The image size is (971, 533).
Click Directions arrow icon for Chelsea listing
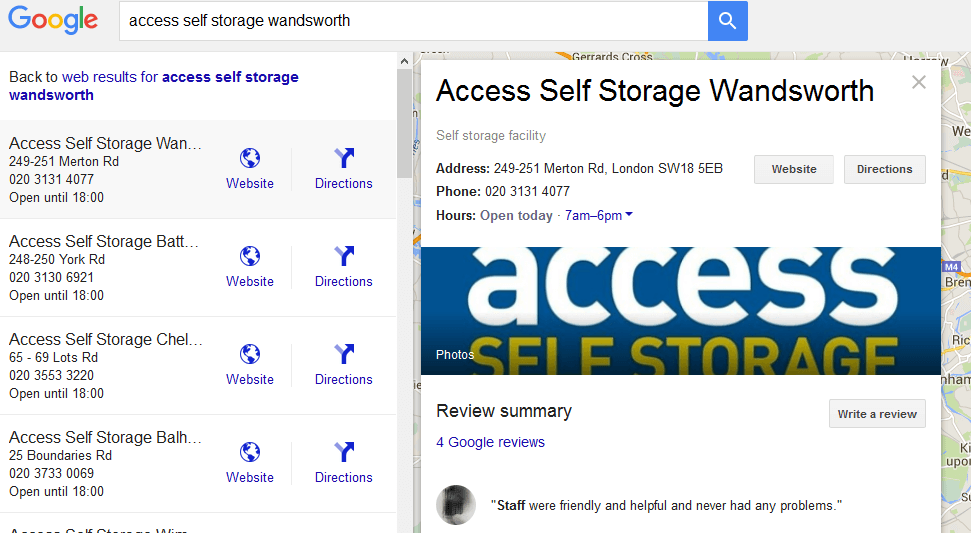(x=344, y=354)
